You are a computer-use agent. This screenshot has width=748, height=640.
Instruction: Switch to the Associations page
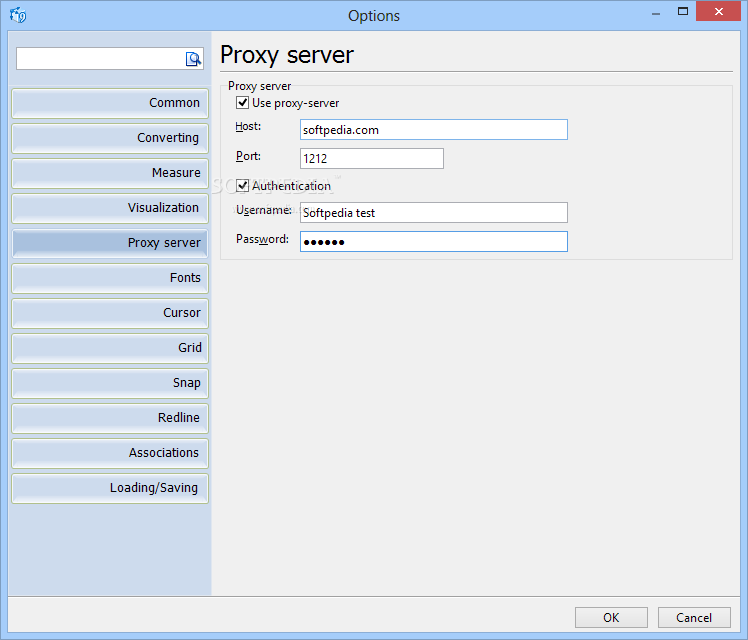coord(110,453)
